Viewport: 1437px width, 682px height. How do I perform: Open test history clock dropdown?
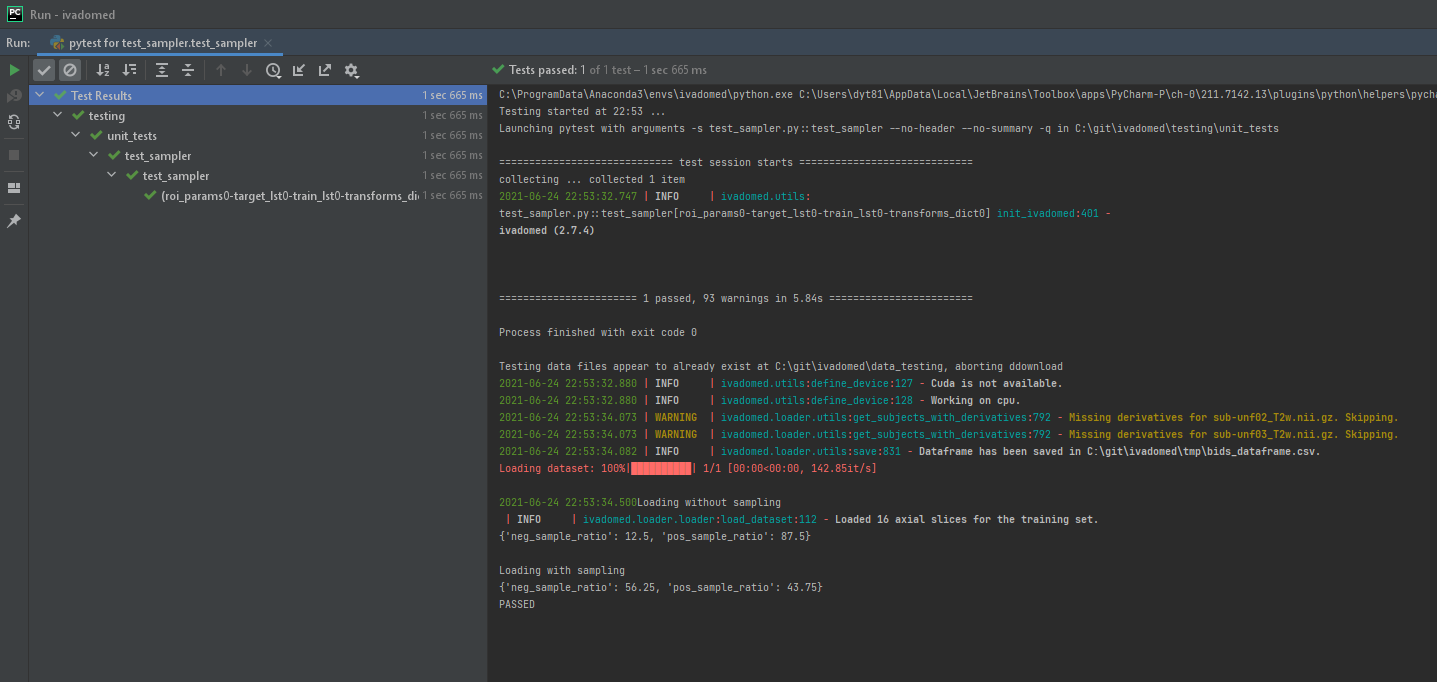(x=273, y=70)
